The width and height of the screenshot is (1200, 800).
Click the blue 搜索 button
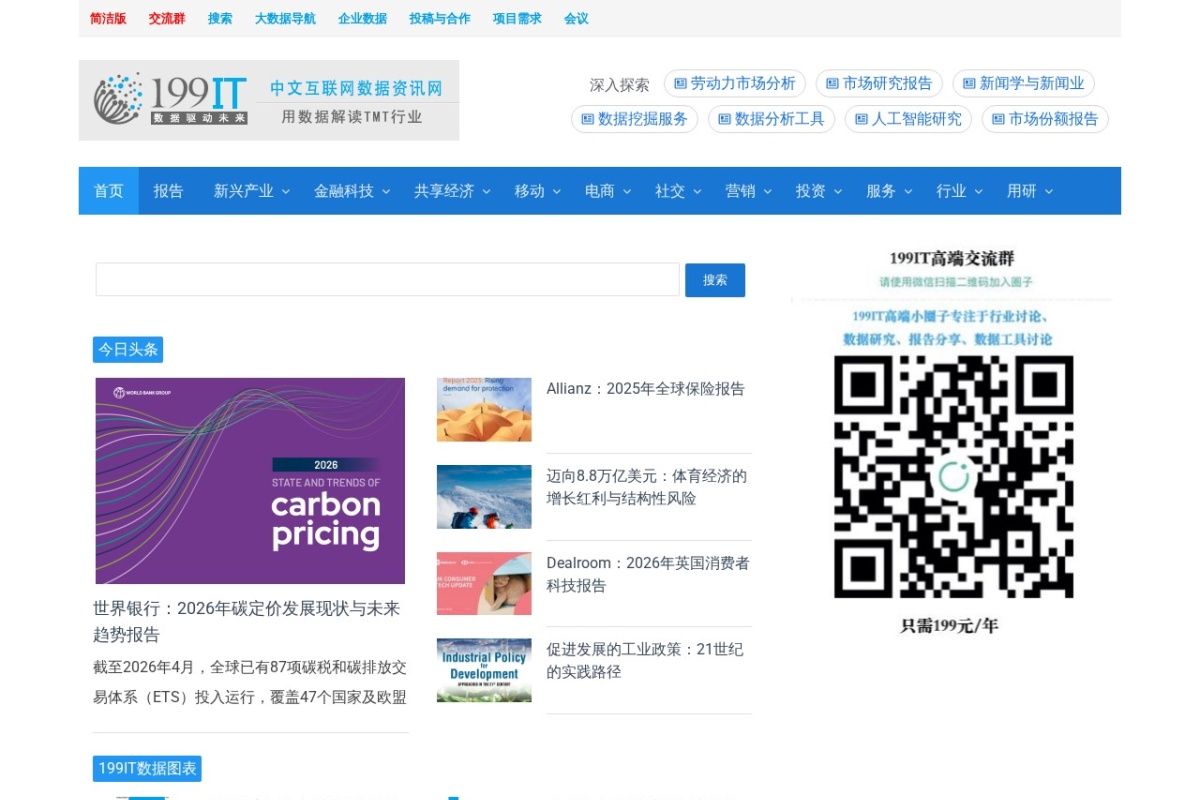click(x=715, y=280)
